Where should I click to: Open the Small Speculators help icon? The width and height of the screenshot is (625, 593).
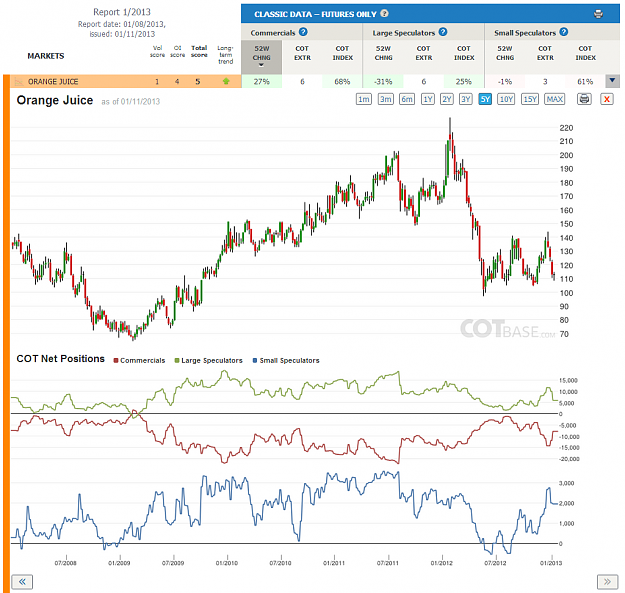[564, 32]
